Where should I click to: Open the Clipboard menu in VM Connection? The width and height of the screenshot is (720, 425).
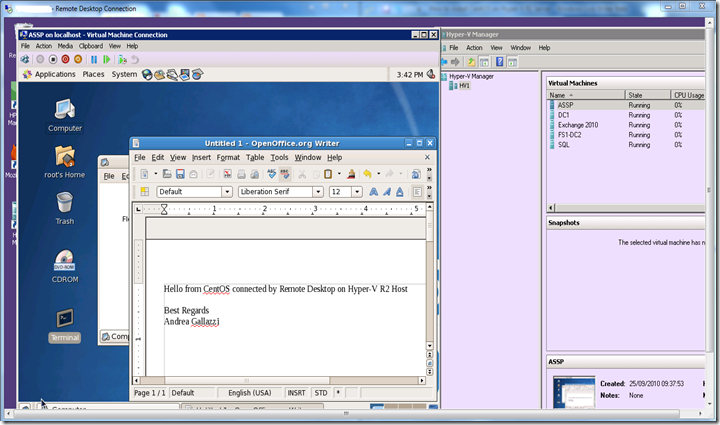point(90,46)
